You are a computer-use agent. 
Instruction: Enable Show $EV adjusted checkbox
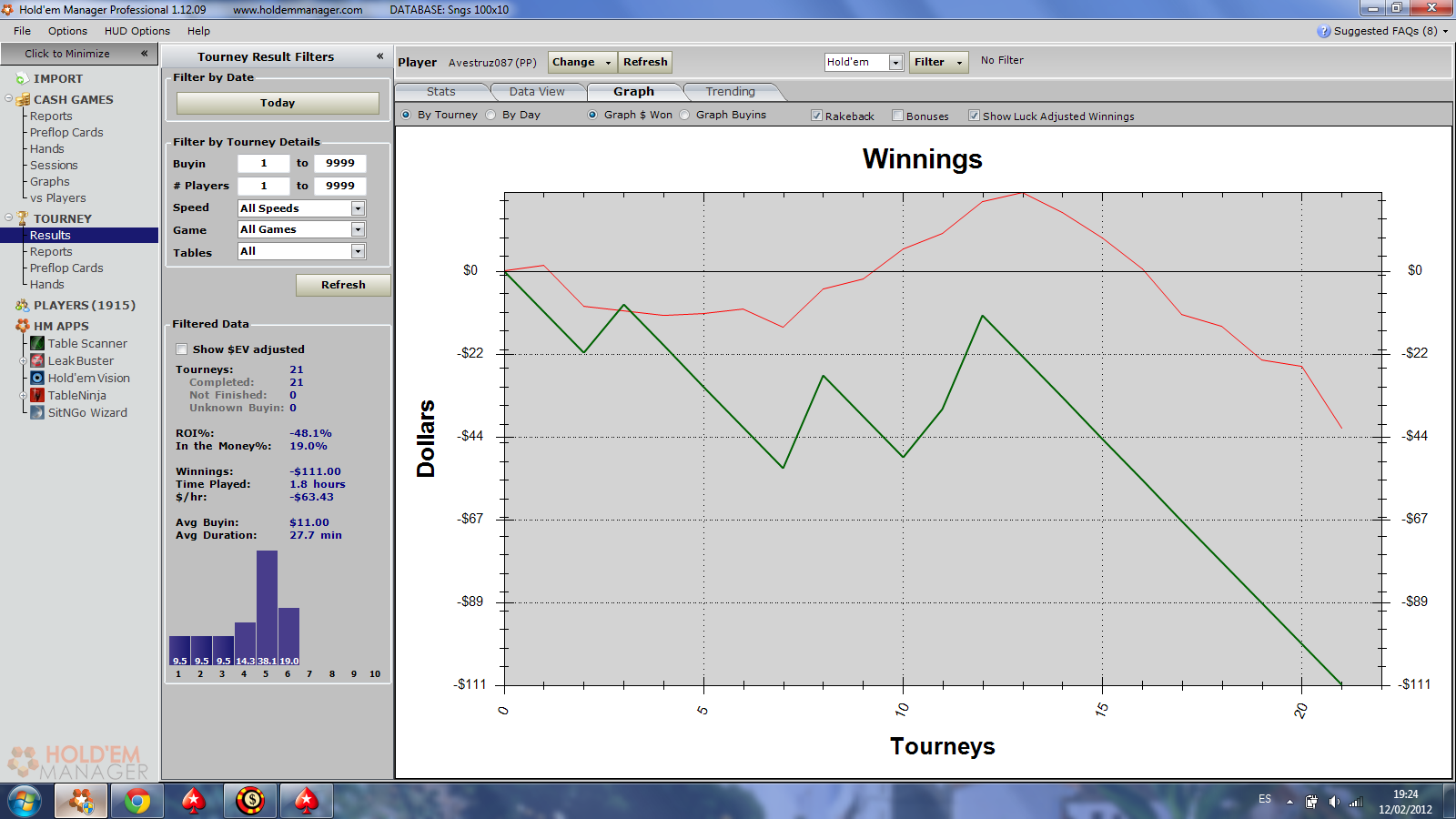pos(181,349)
